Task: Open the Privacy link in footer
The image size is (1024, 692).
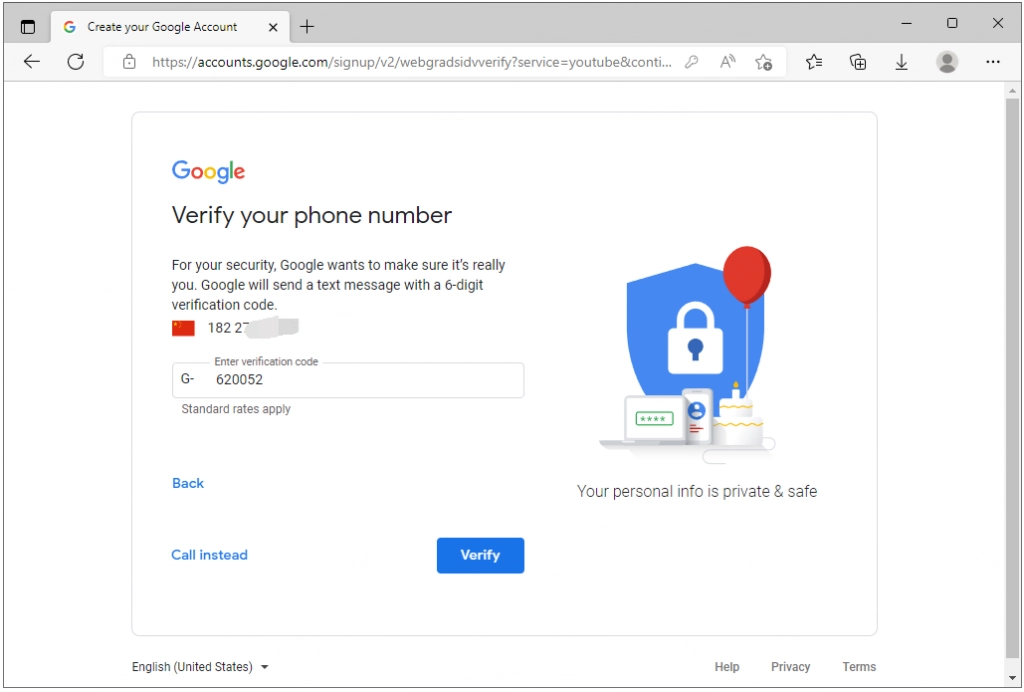Action: point(790,667)
